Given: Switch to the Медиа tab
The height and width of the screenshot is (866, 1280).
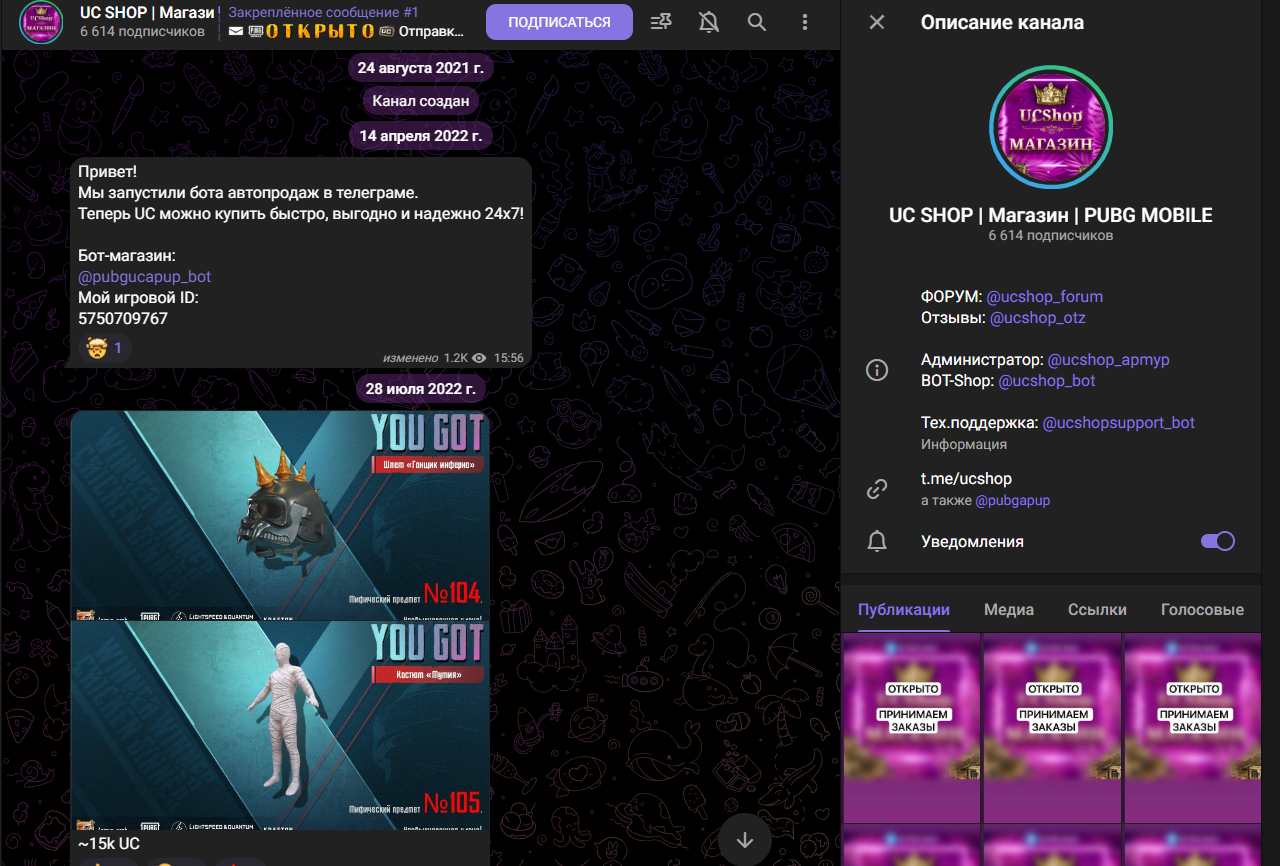Looking at the screenshot, I should point(1008,609).
